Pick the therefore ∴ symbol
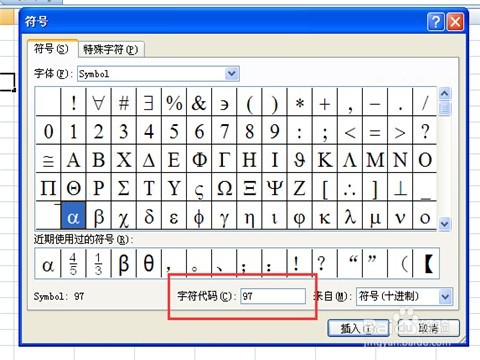480x360 pixels. coord(350,187)
